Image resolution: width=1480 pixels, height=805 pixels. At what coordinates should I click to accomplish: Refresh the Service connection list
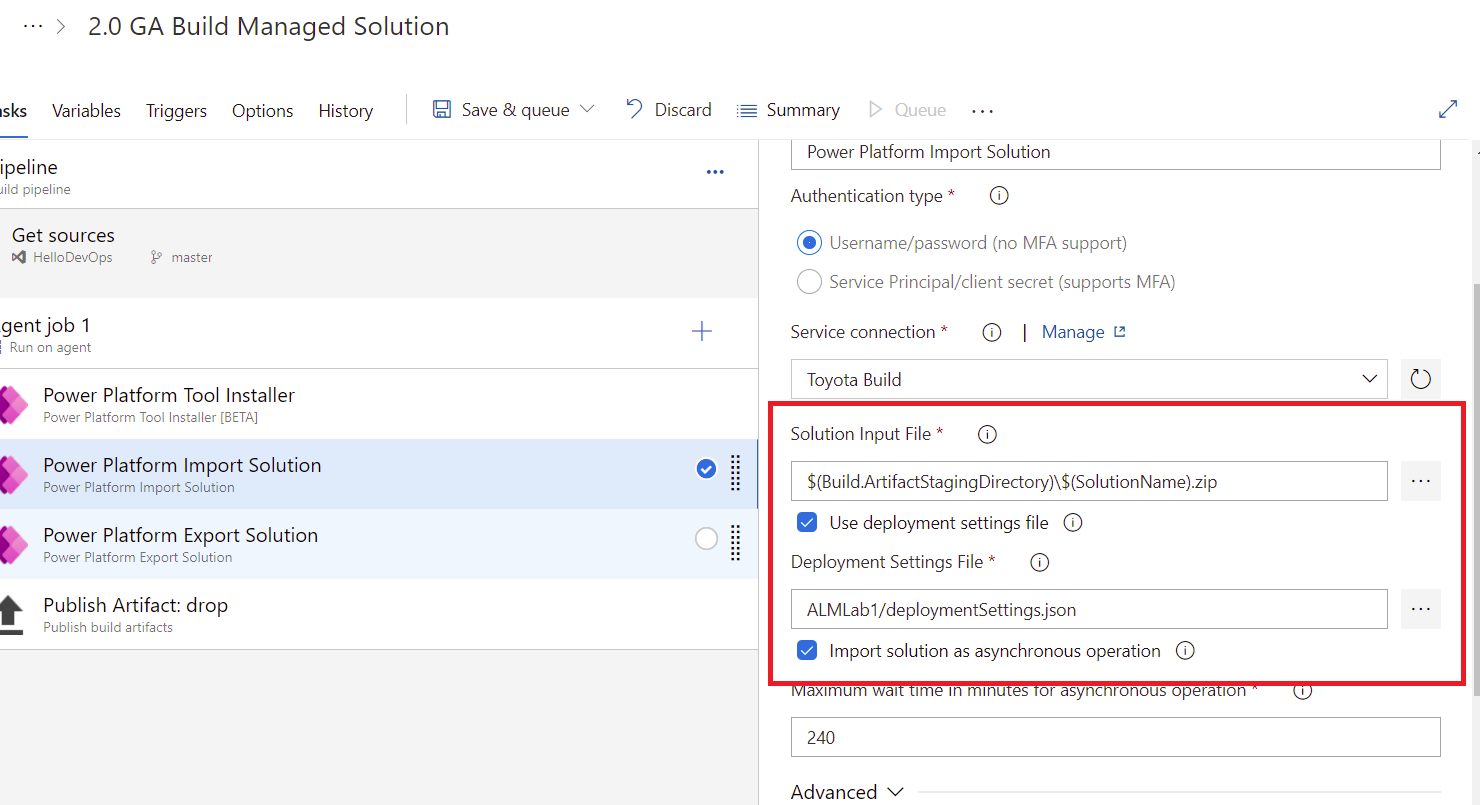[1420, 379]
